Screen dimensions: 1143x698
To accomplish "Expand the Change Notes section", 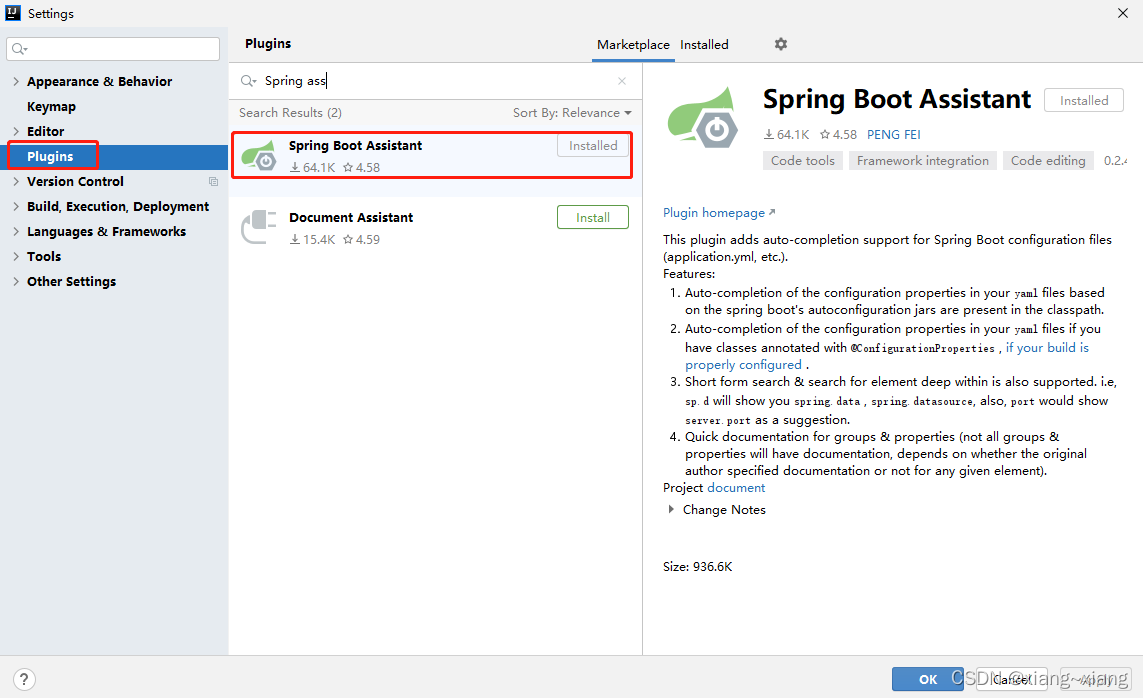I will tap(671, 509).
